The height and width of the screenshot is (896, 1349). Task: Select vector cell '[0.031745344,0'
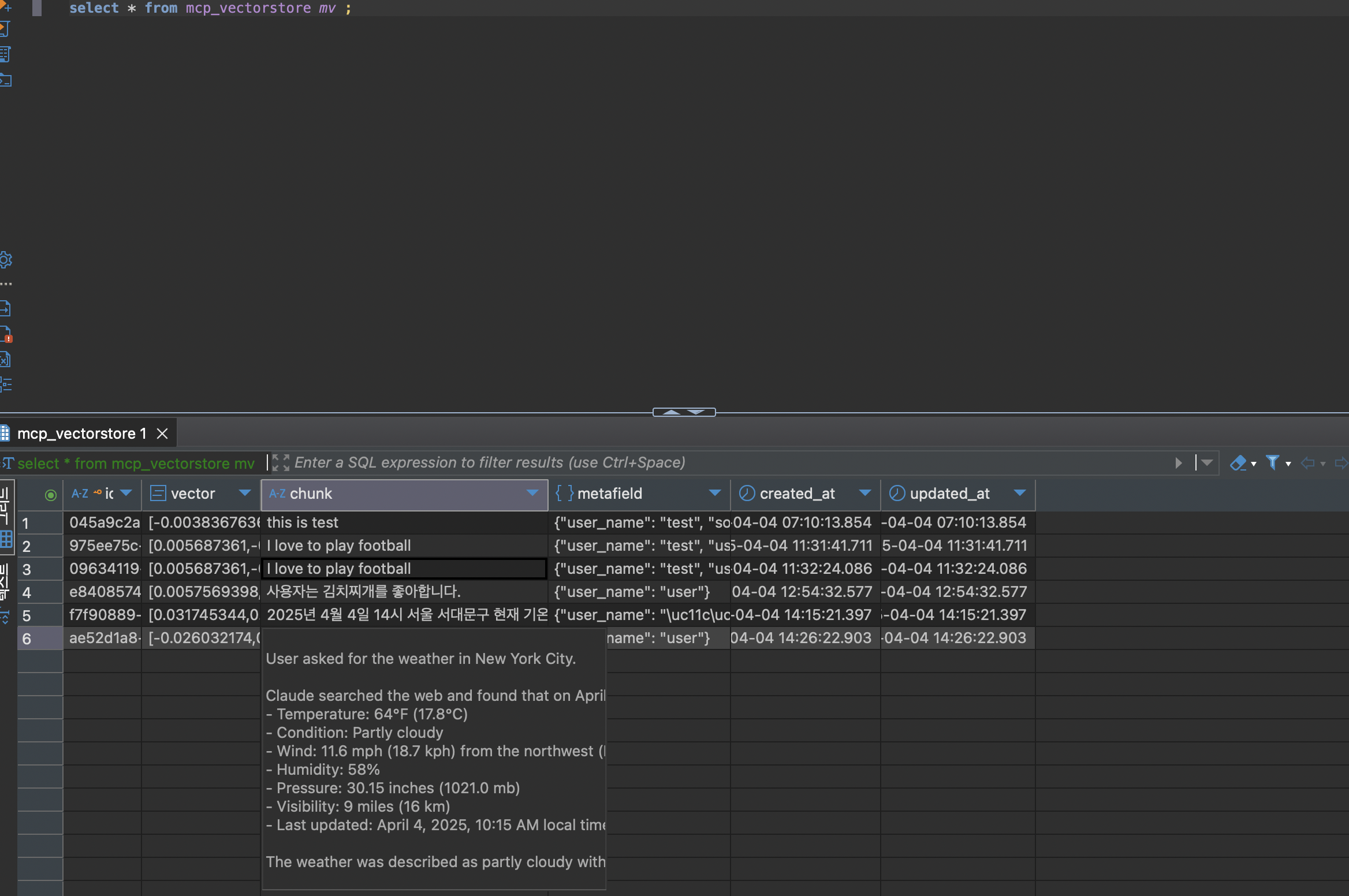(x=202, y=615)
